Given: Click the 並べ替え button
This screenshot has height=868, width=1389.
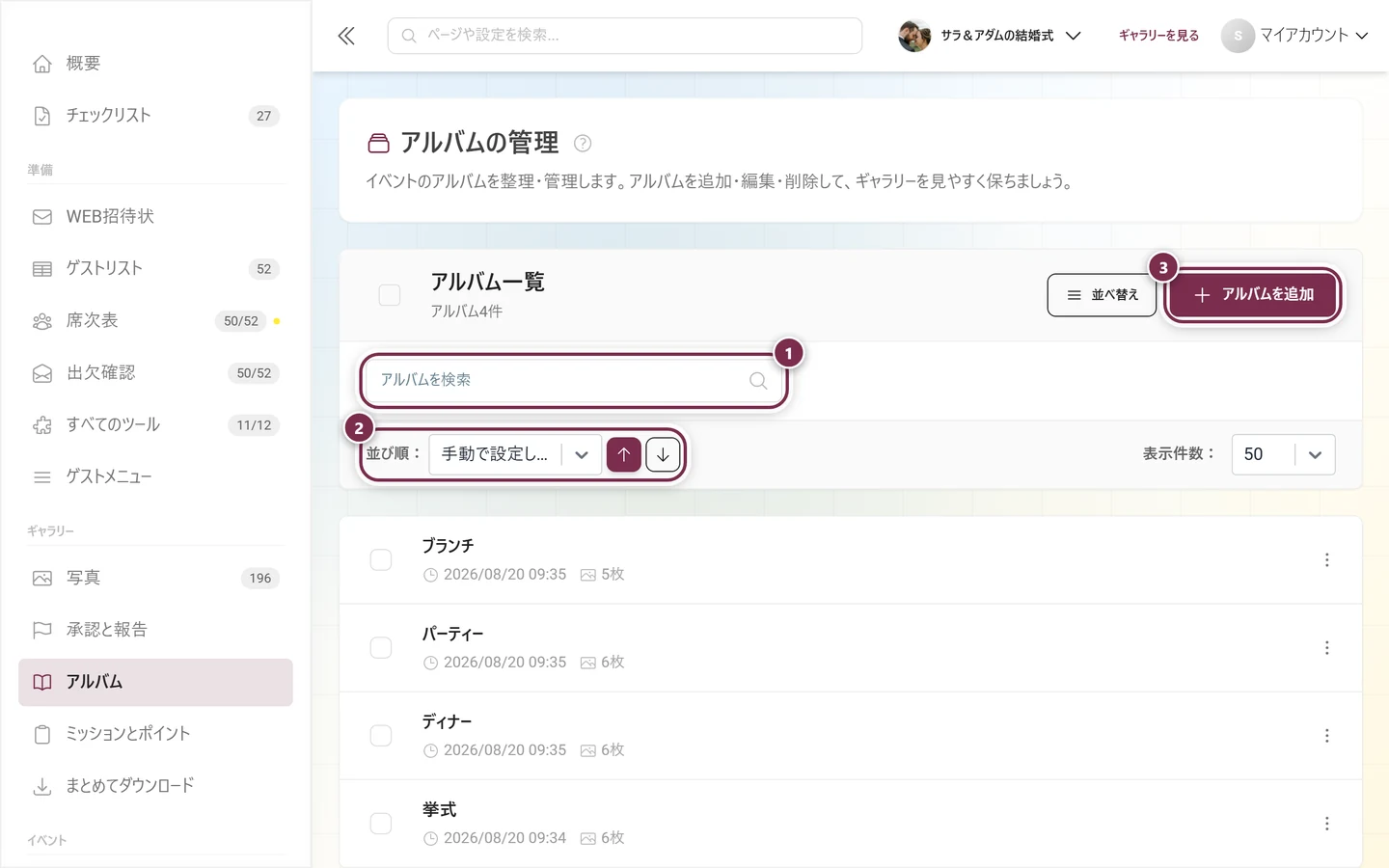Looking at the screenshot, I should 1102,295.
